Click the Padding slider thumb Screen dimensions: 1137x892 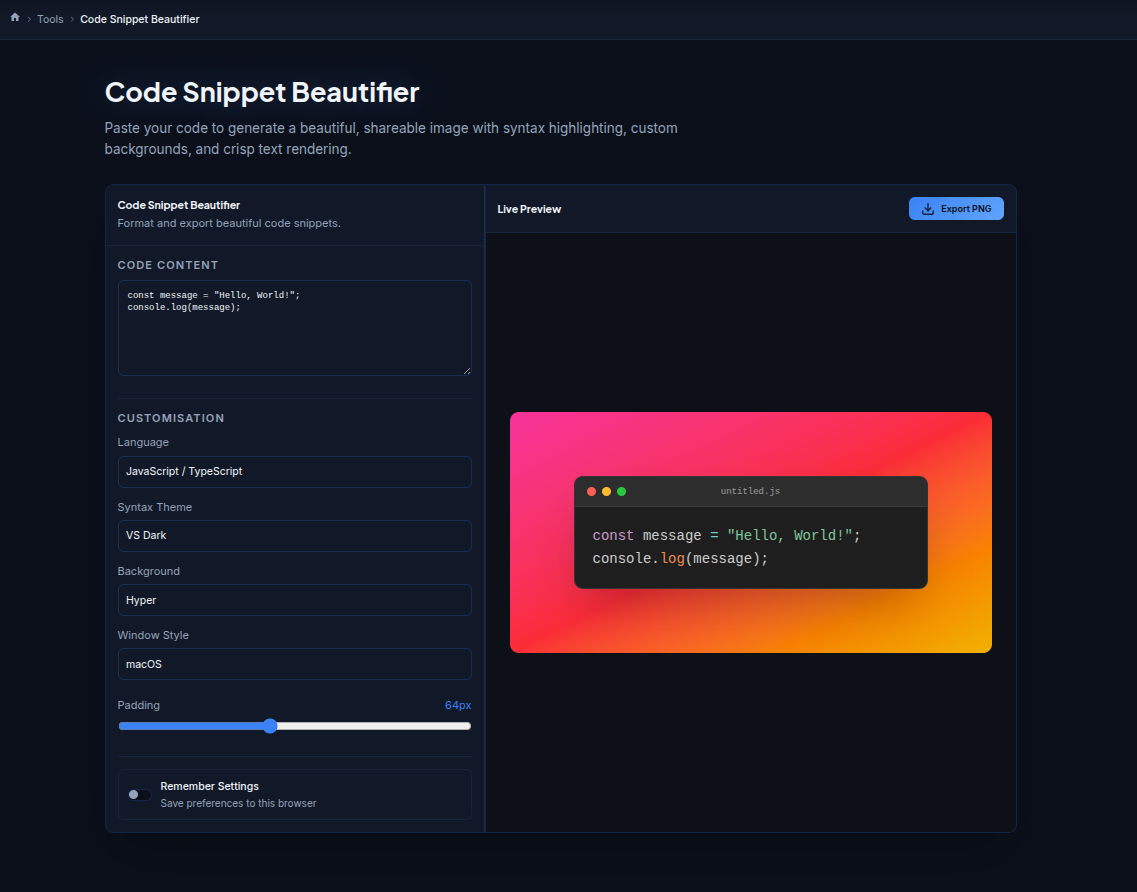pyautogui.click(x=270, y=726)
